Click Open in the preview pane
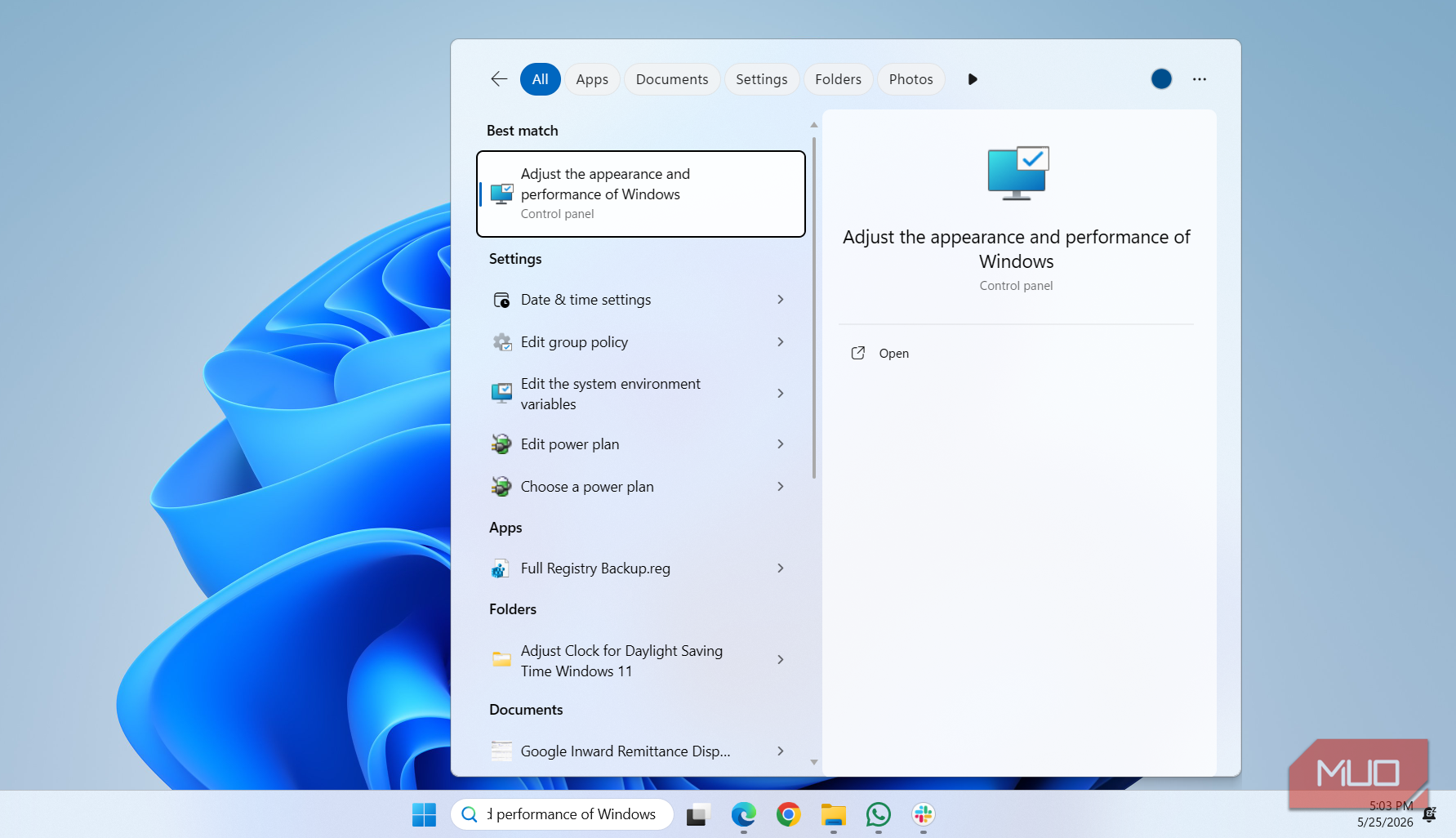 [x=893, y=354]
